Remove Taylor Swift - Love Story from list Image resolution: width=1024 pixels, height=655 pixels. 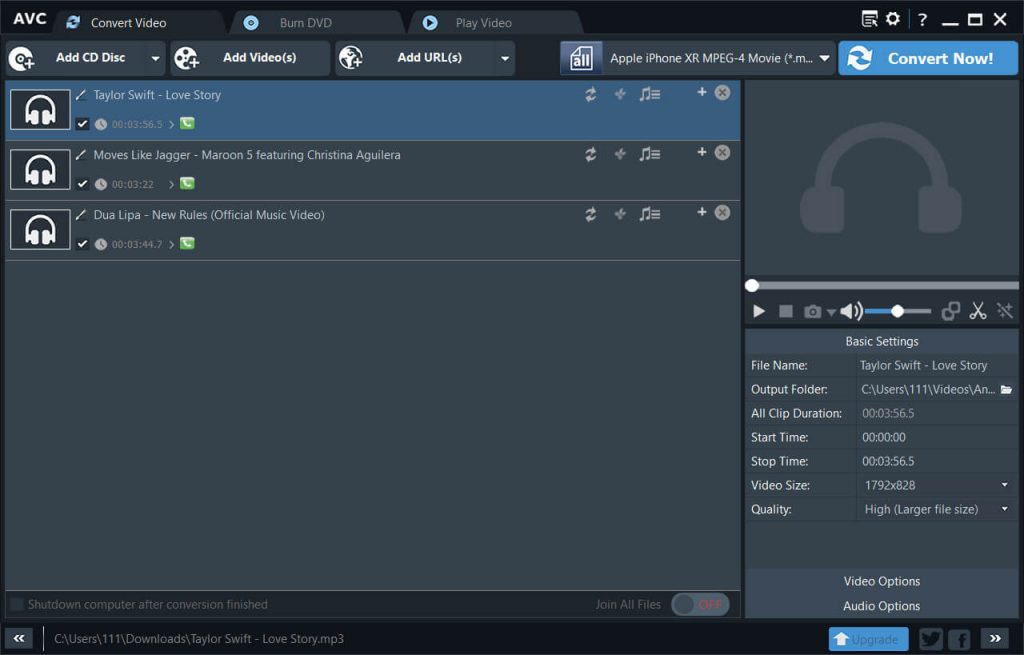point(722,93)
